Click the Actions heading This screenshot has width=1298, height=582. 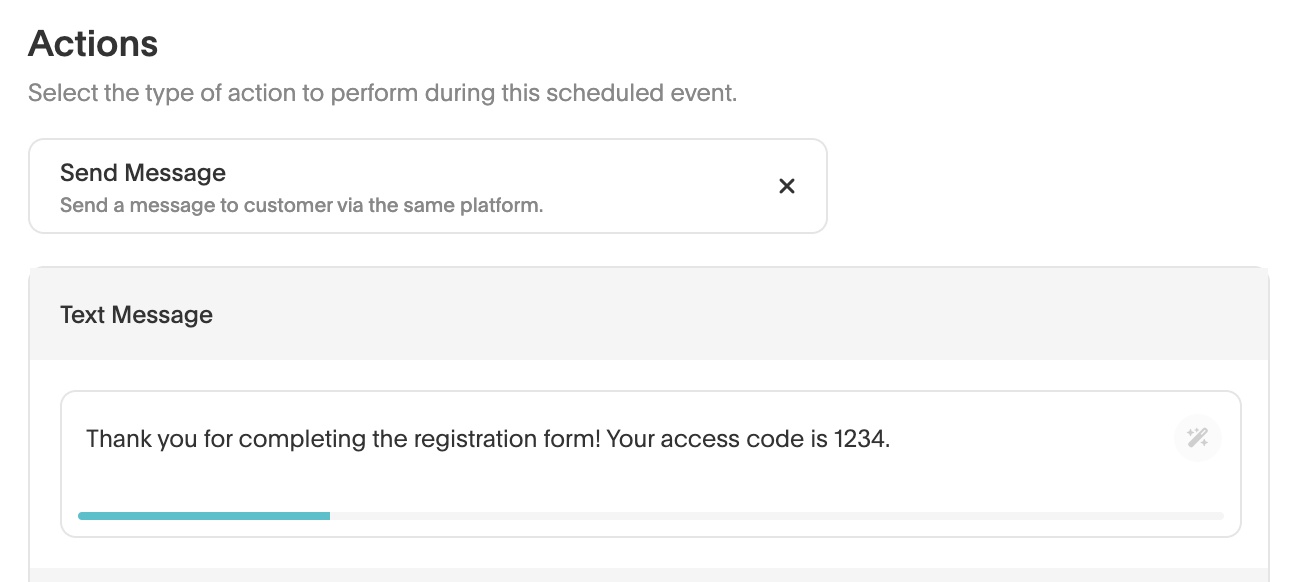93,44
